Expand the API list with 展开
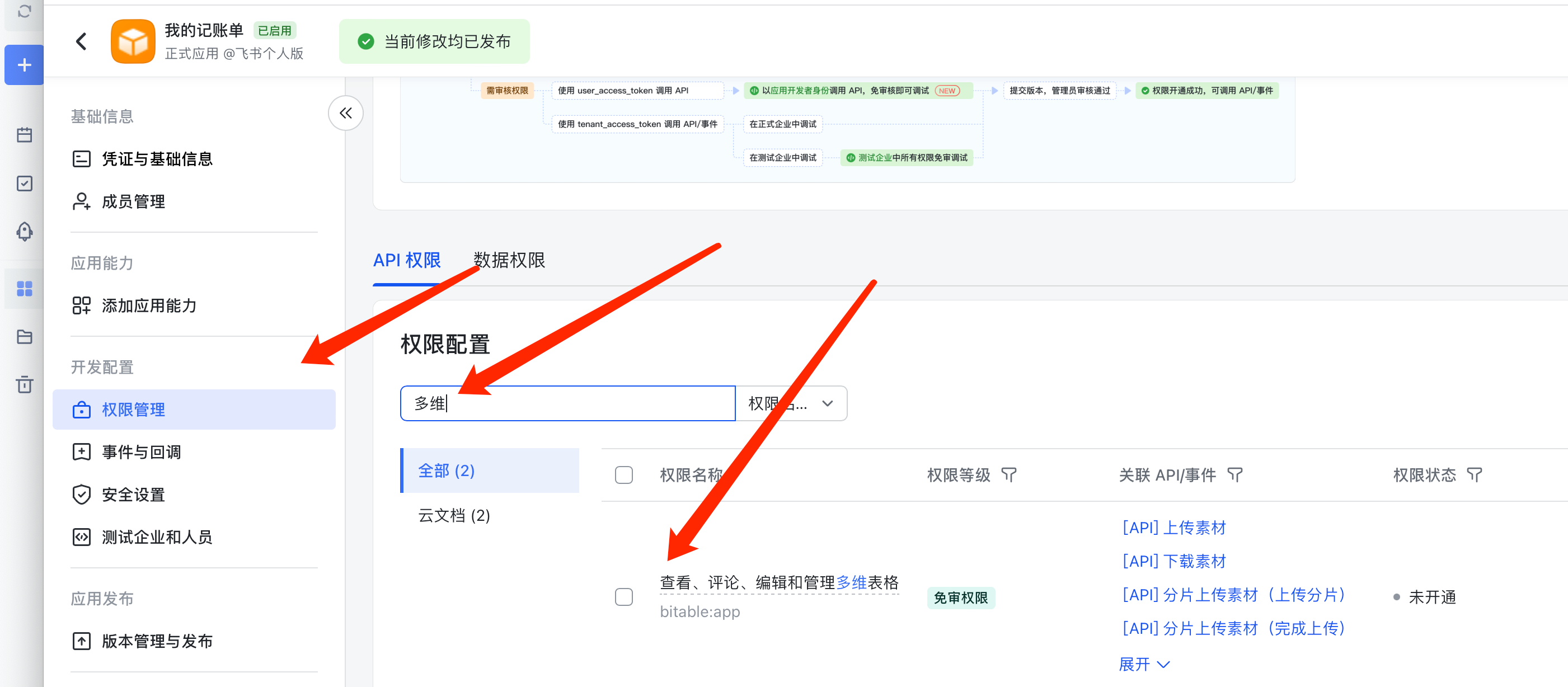The width and height of the screenshot is (1568, 687). click(x=1144, y=664)
